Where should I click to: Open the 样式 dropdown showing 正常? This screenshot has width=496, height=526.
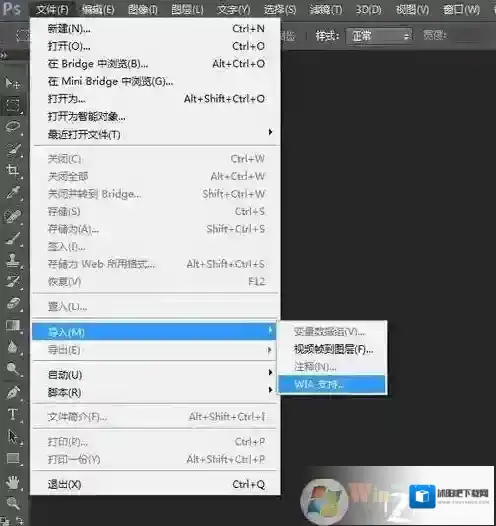pyautogui.click(x=379, y=36)
